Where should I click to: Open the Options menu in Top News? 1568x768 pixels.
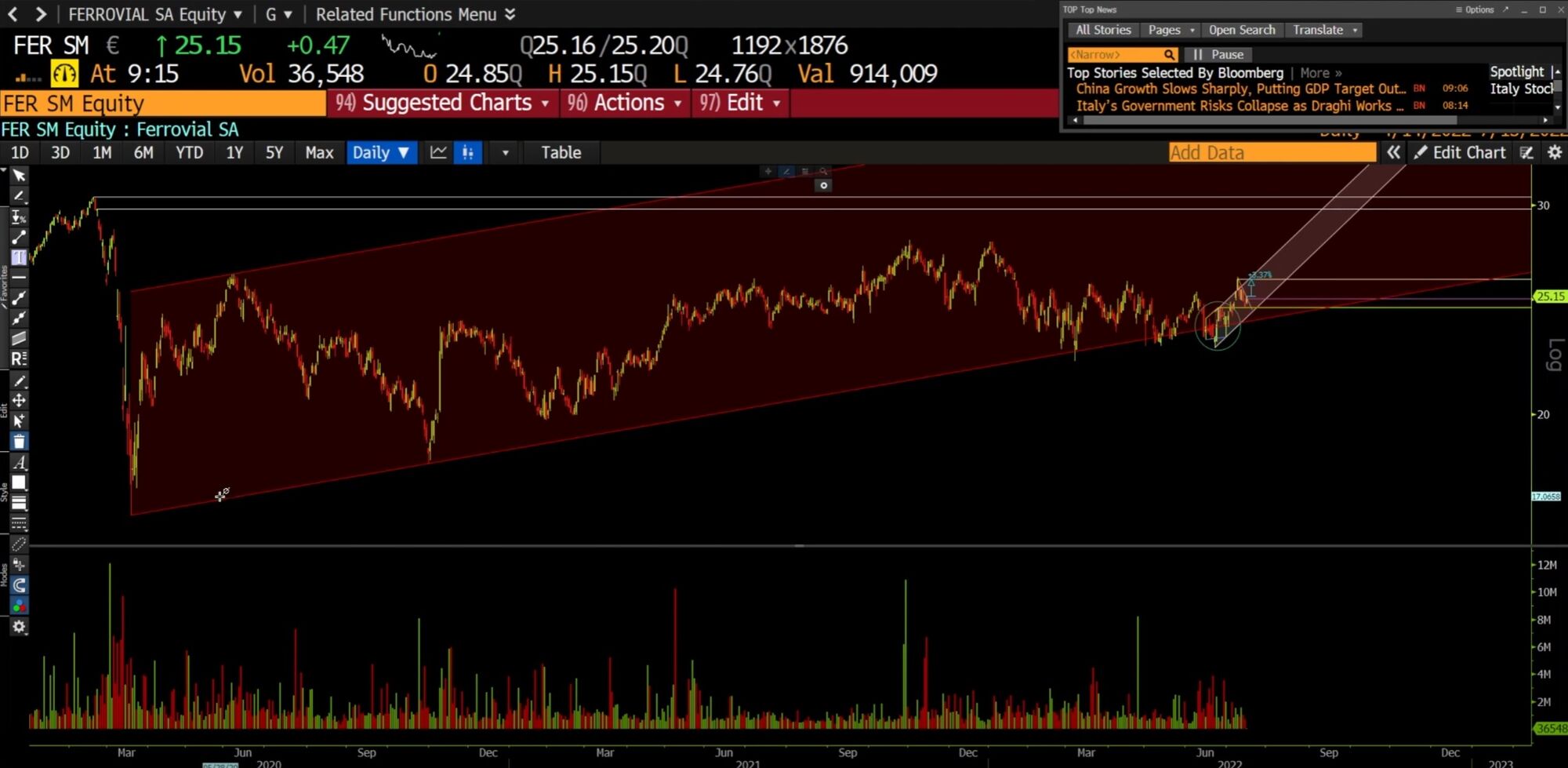click(1475, 9)
